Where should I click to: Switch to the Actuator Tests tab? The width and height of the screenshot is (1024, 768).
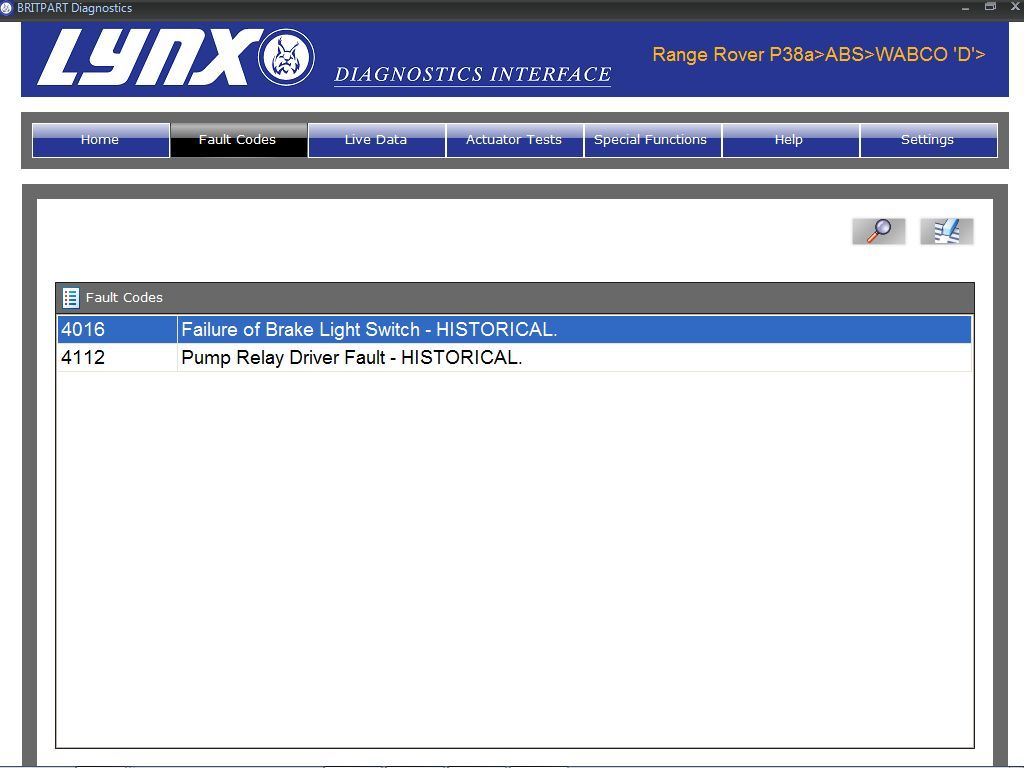click(515, 140)
